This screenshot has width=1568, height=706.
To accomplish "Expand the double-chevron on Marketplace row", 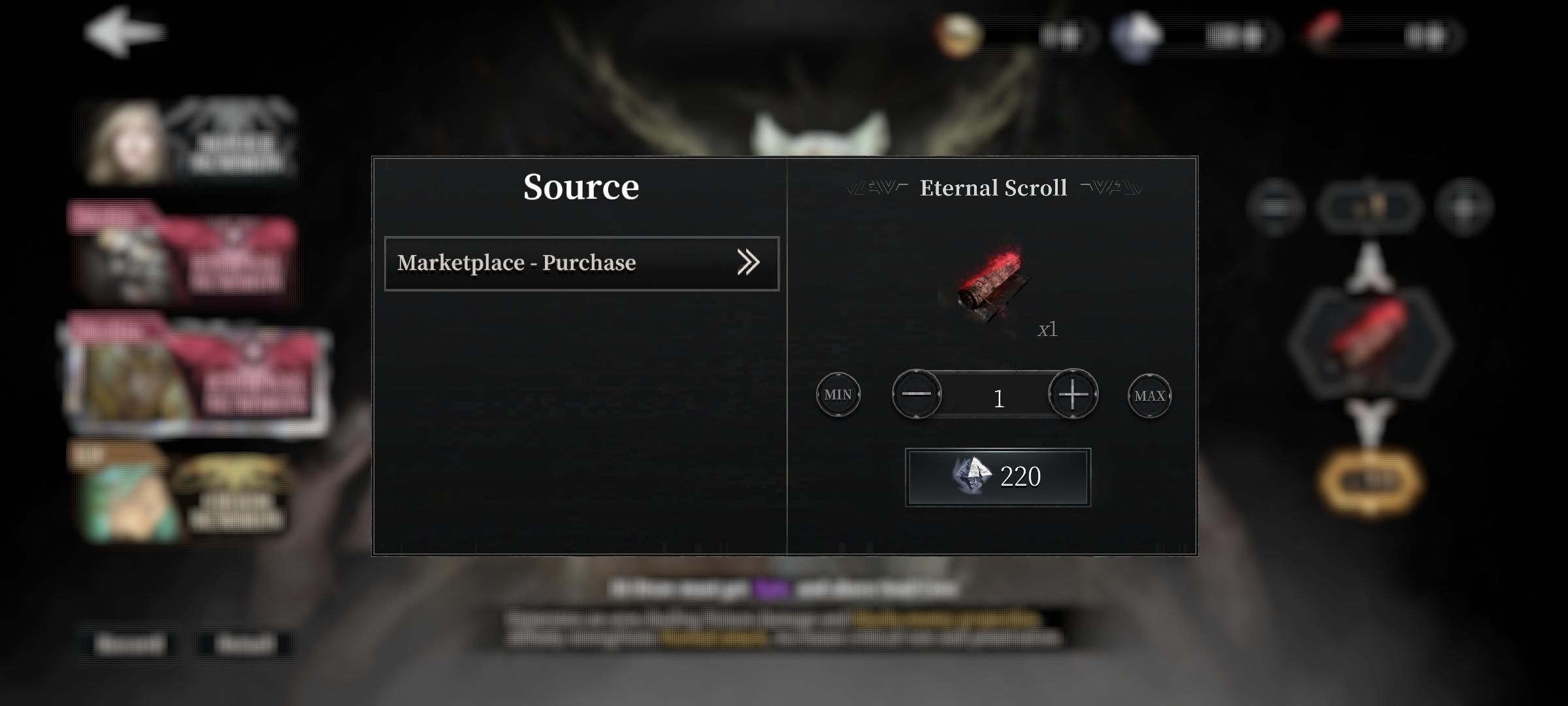I will 748,262.
